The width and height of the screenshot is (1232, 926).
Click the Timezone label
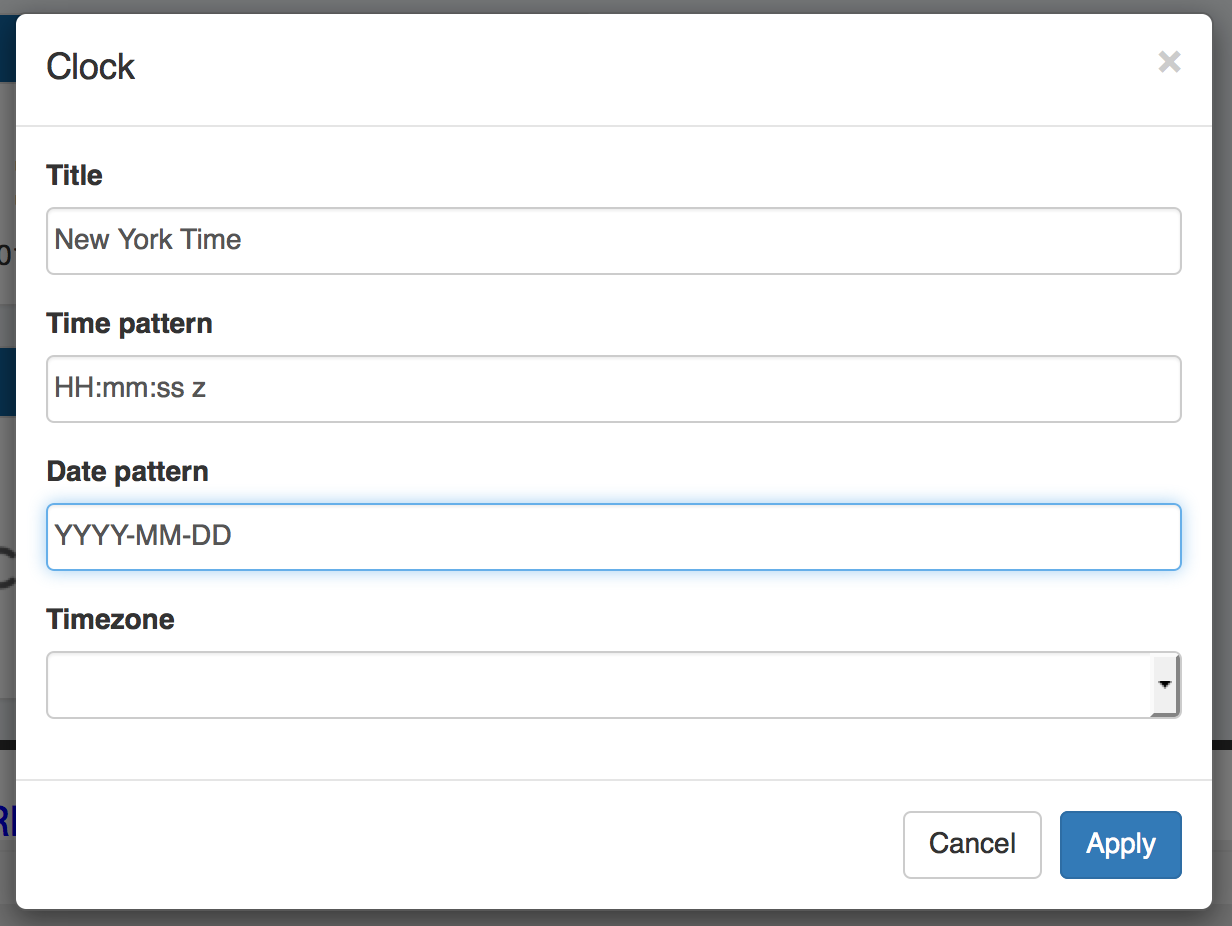pos(110,620)
